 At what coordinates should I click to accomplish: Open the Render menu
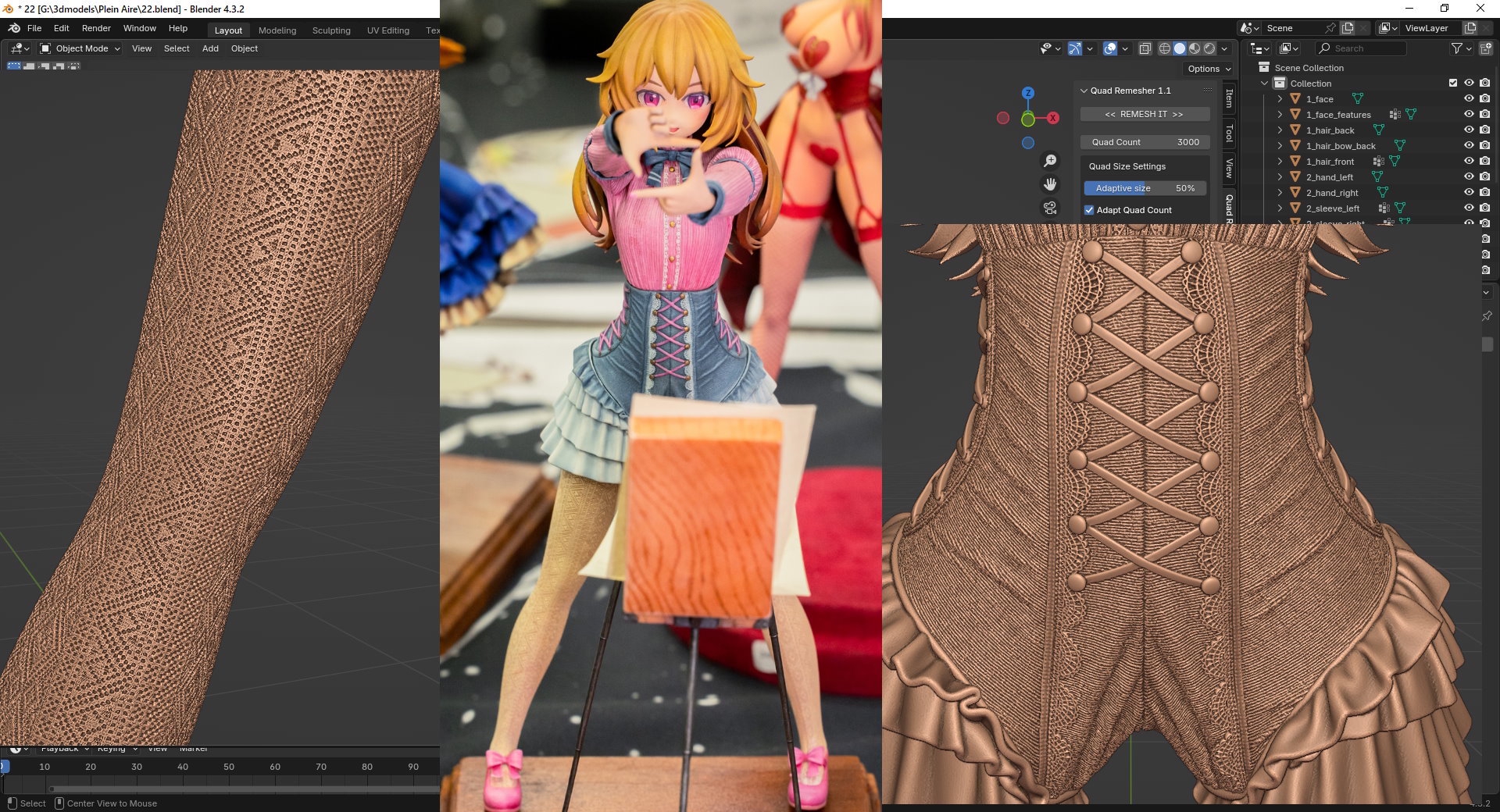coord(96,28)
